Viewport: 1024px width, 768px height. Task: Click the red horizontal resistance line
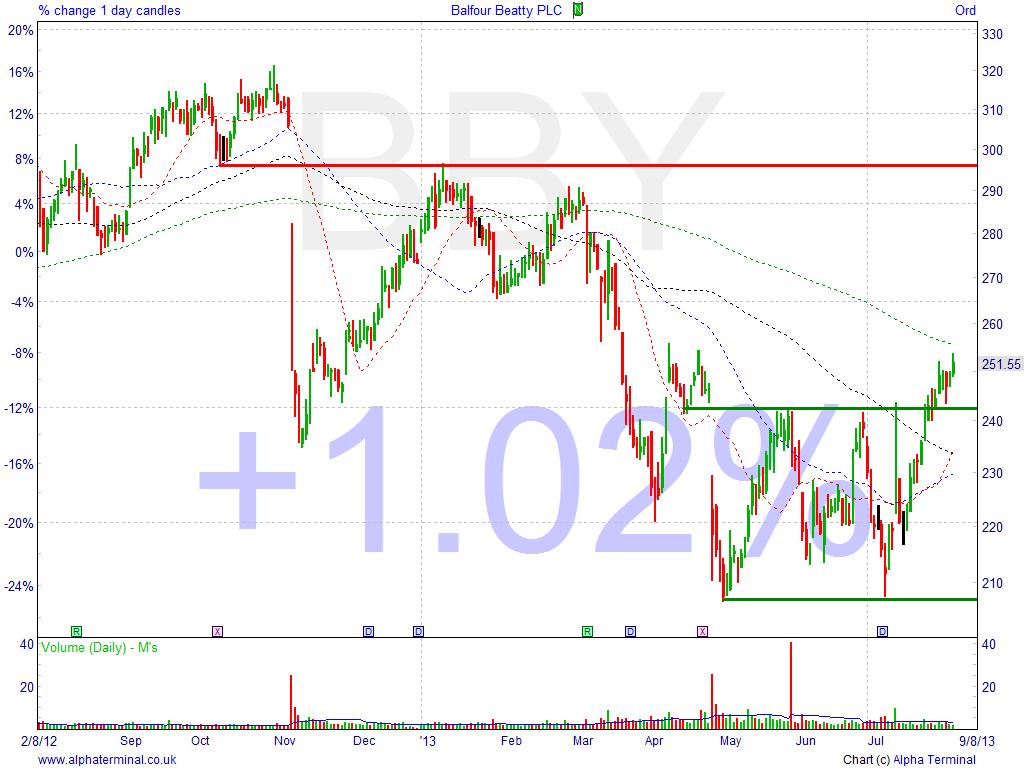(x=600, y=165)
